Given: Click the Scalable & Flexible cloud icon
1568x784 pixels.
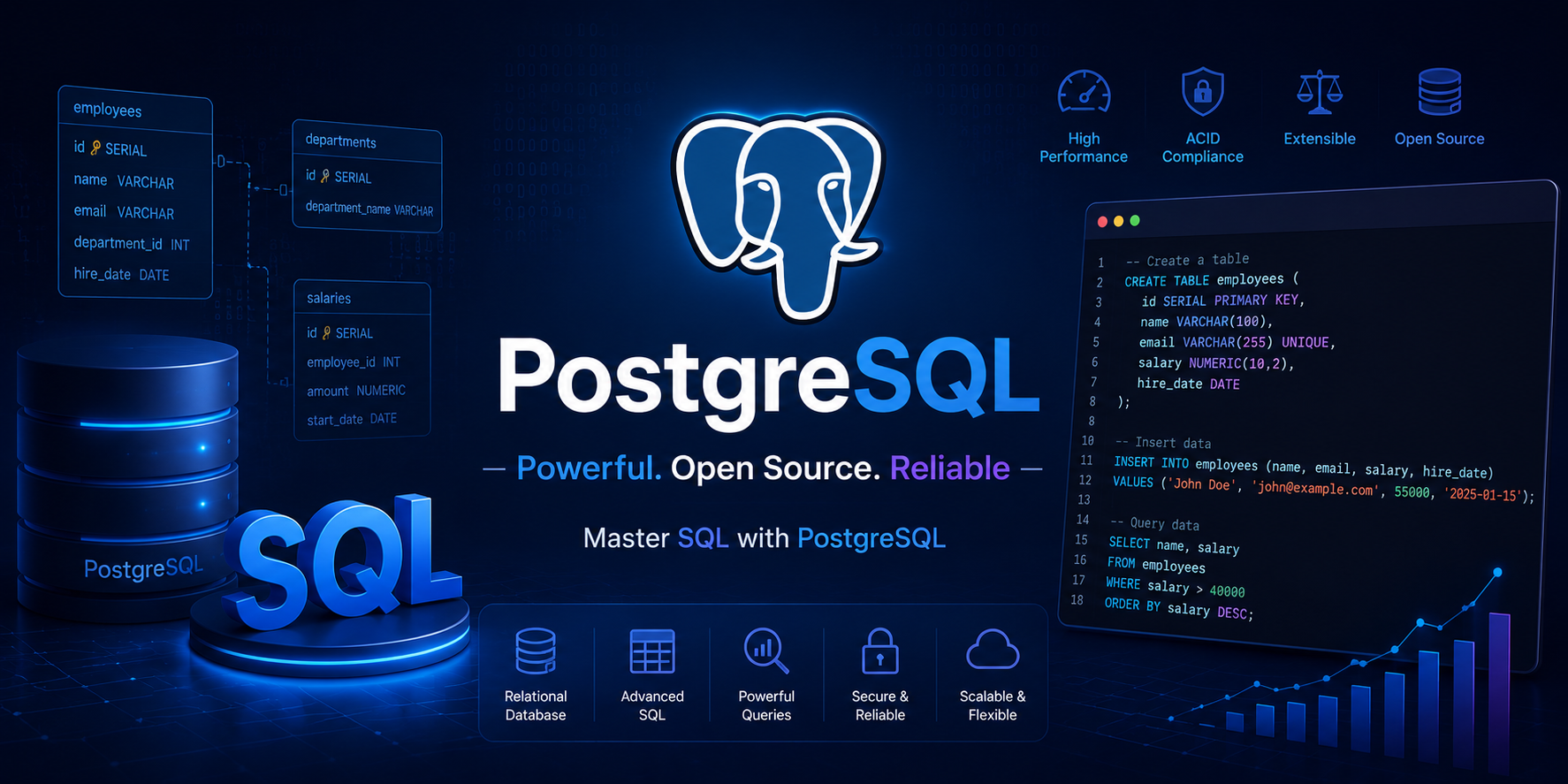Looking at the screenshot, I should (x=993, y=650).
